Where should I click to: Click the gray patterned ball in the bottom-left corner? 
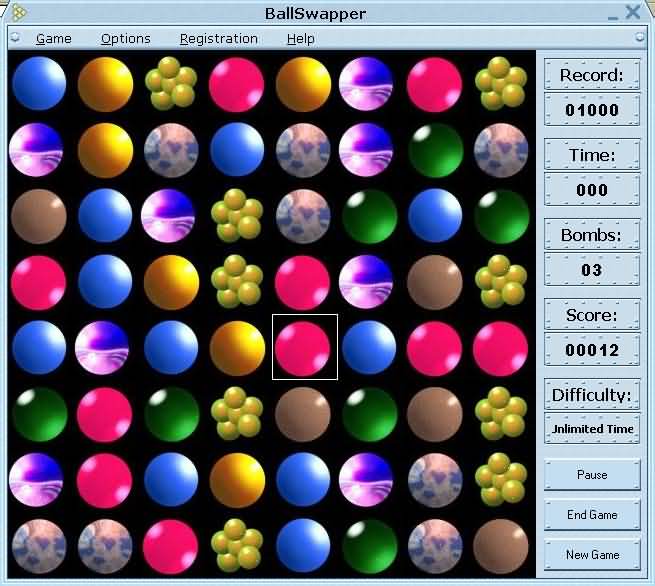[x=39, y=546]
